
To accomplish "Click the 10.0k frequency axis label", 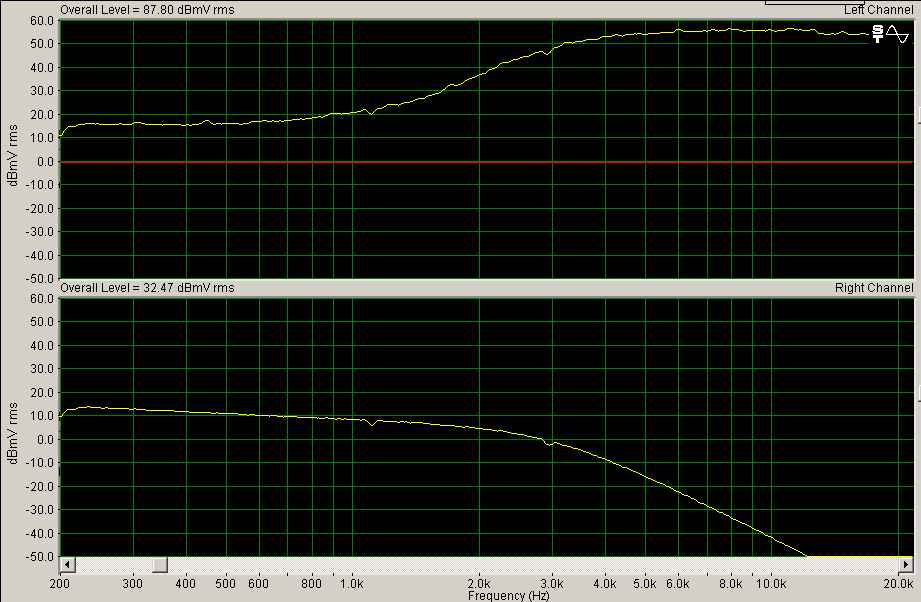I will [x=771, y=584].
